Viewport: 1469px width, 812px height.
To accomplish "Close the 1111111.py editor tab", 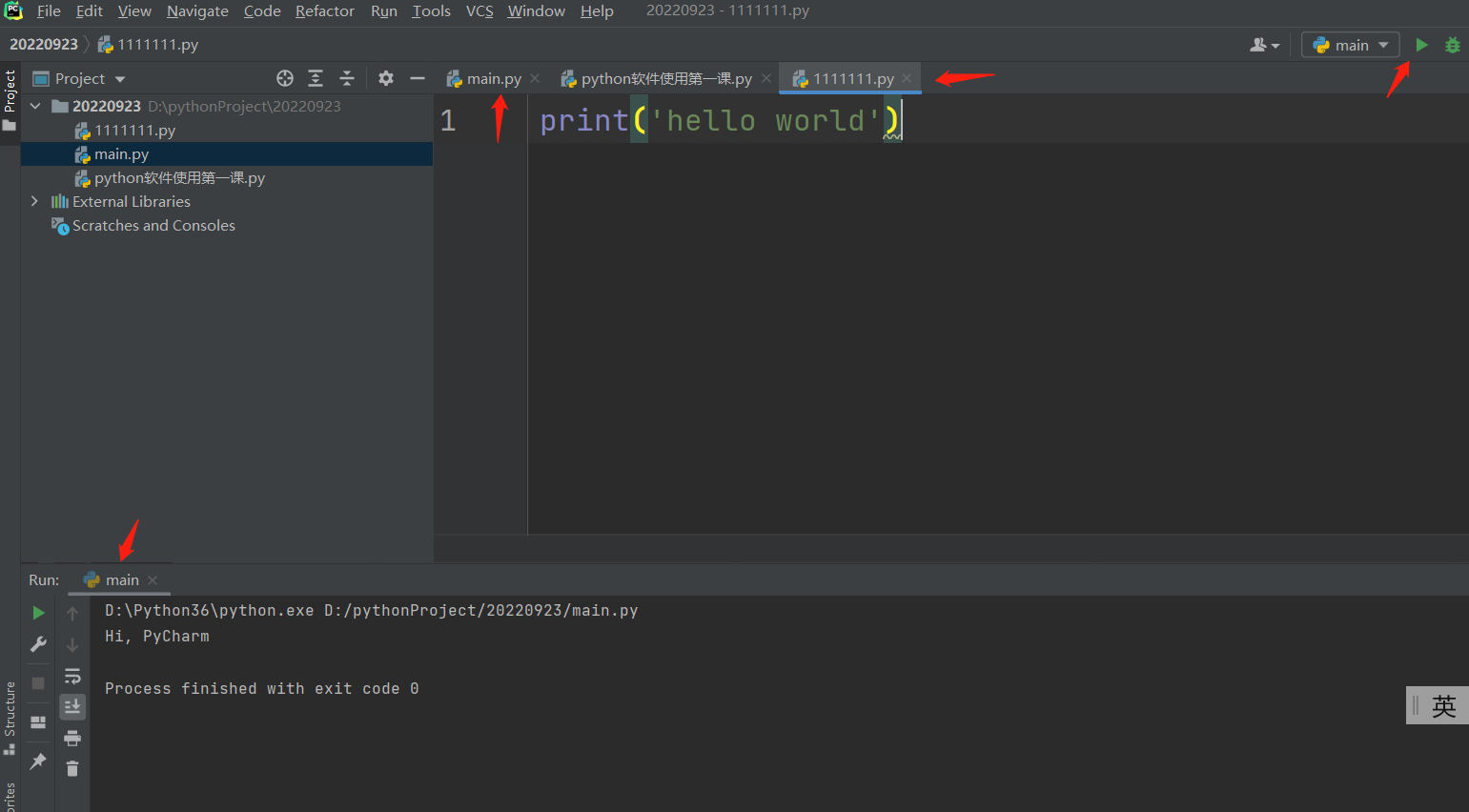I will [x=907, y=78].
